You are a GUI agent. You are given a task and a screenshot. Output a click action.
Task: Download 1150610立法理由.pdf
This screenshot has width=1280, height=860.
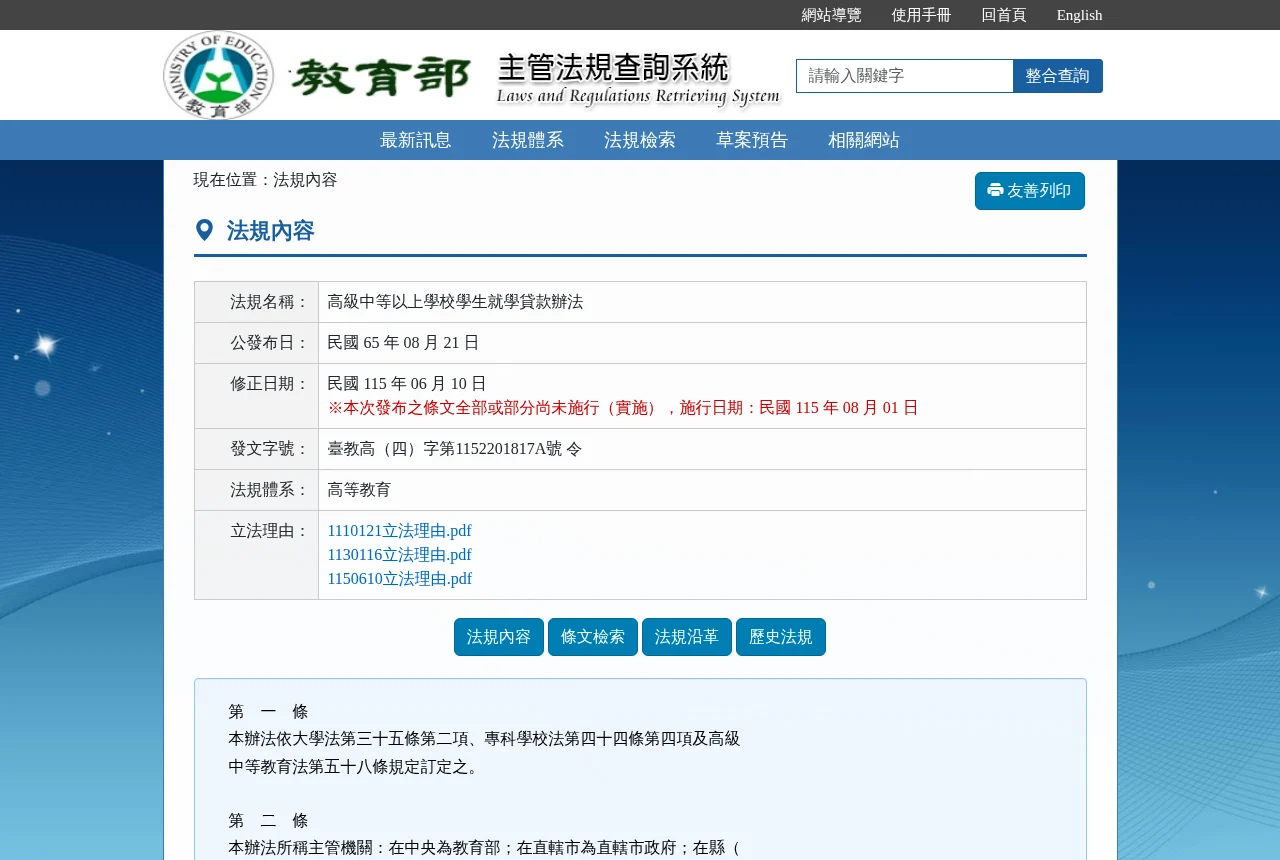click(x=400, y=579)
